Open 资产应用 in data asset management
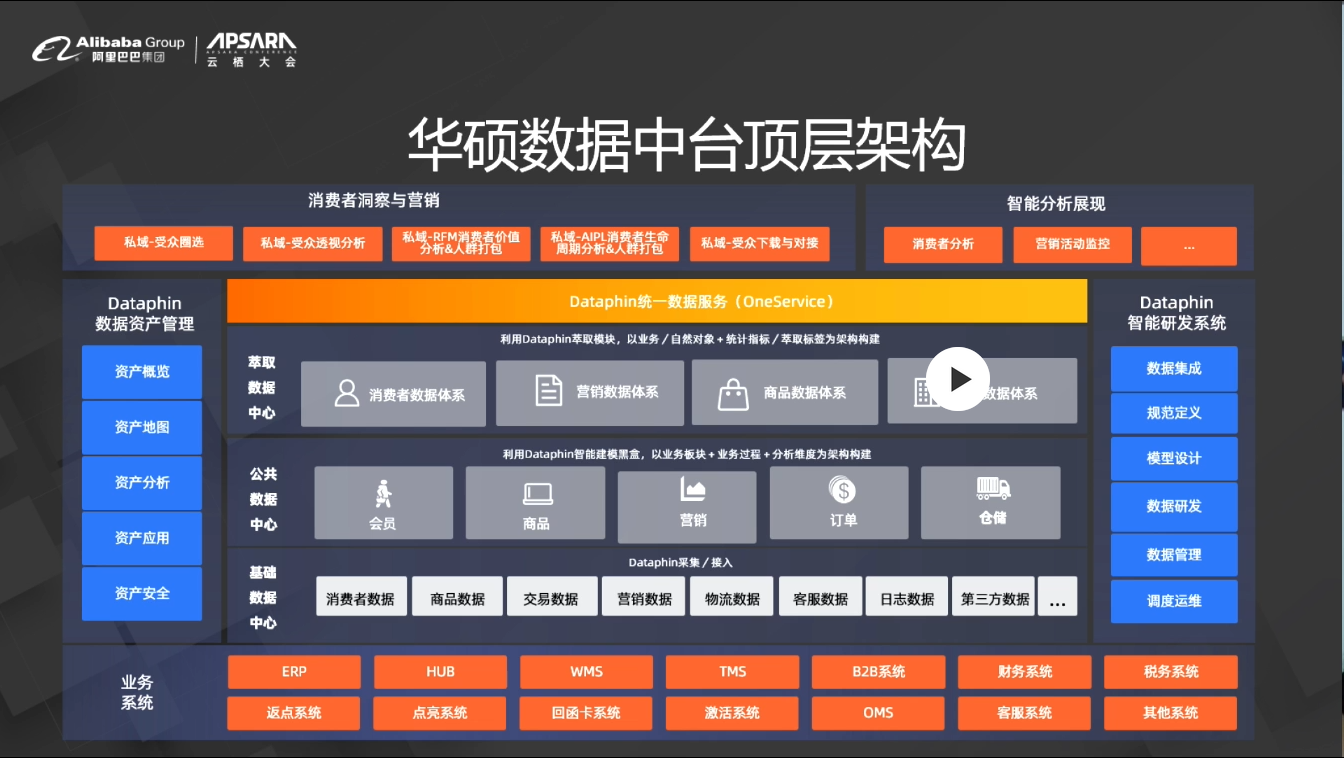 pos(142,538)
